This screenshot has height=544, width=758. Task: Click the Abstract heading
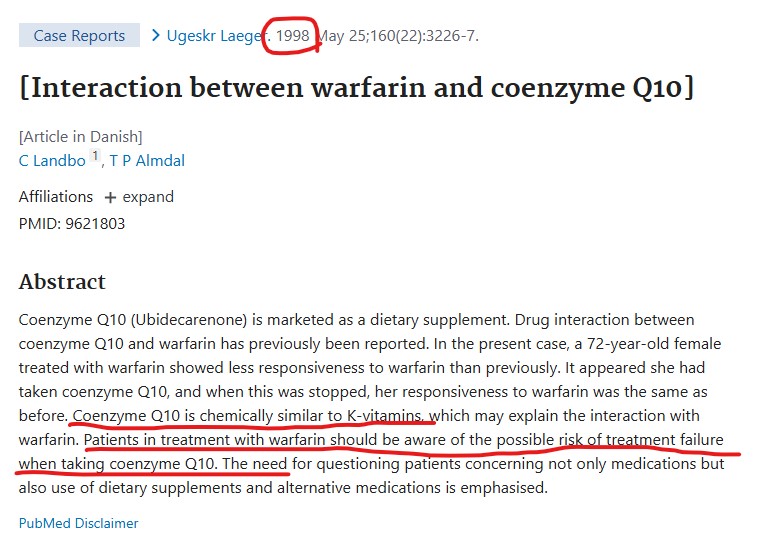[x=62, y=282]
